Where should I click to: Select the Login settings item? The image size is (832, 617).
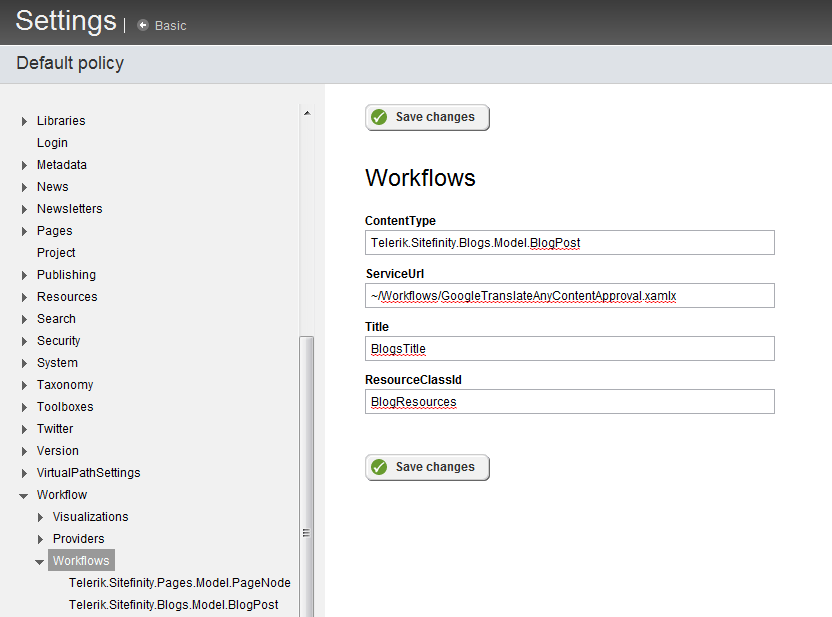pos(52,143)
